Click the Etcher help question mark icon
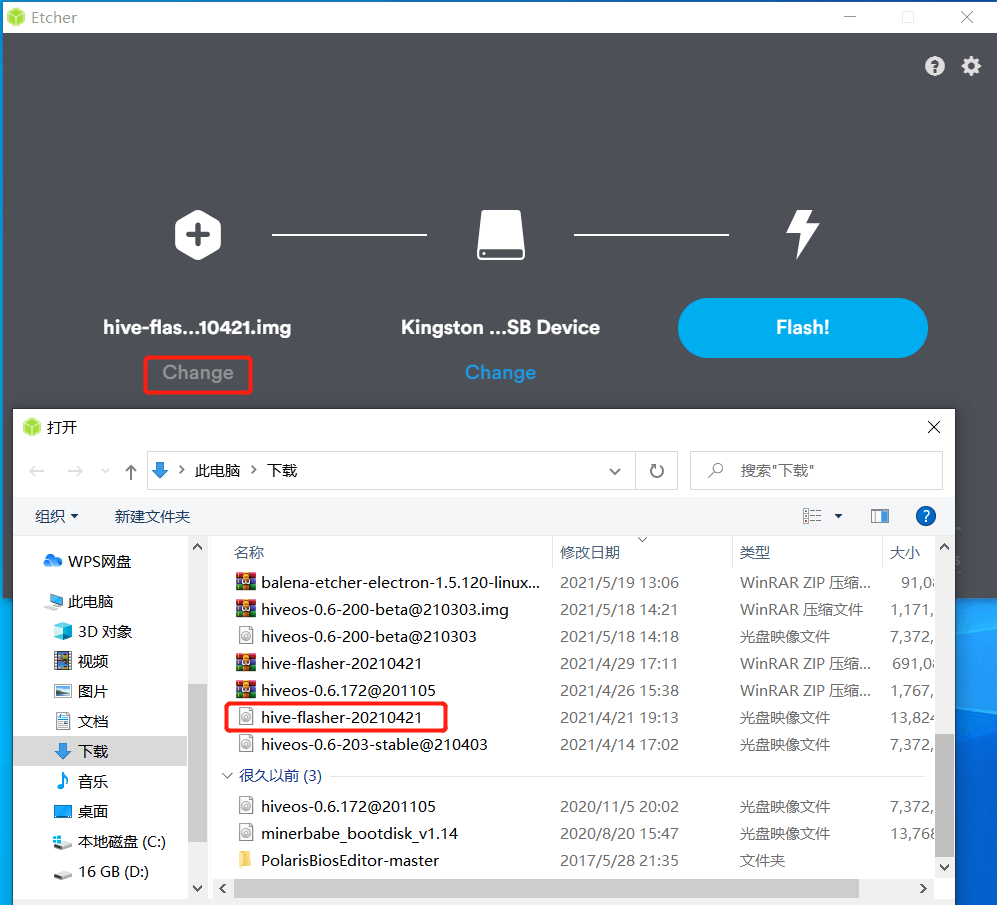 click(935, 66)
